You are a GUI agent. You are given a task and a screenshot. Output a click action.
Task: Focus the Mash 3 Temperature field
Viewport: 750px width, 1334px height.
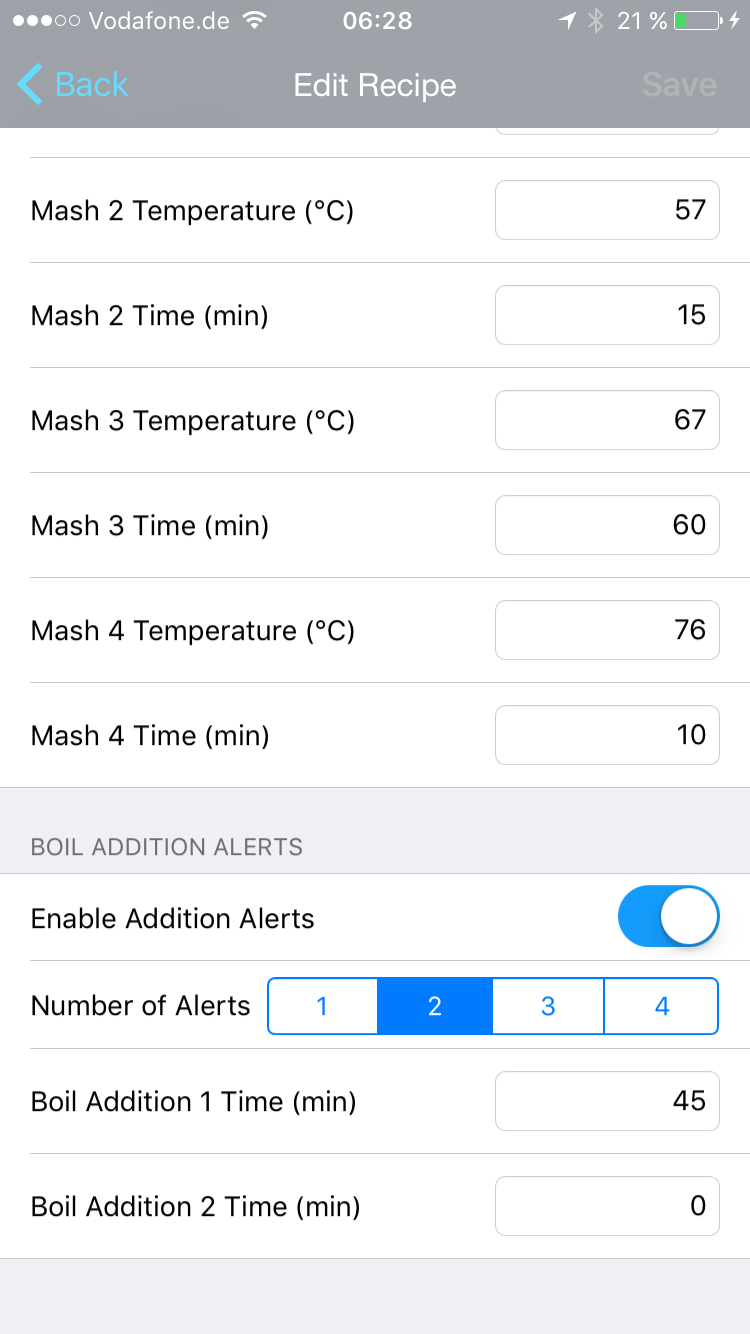pos(607,420)
